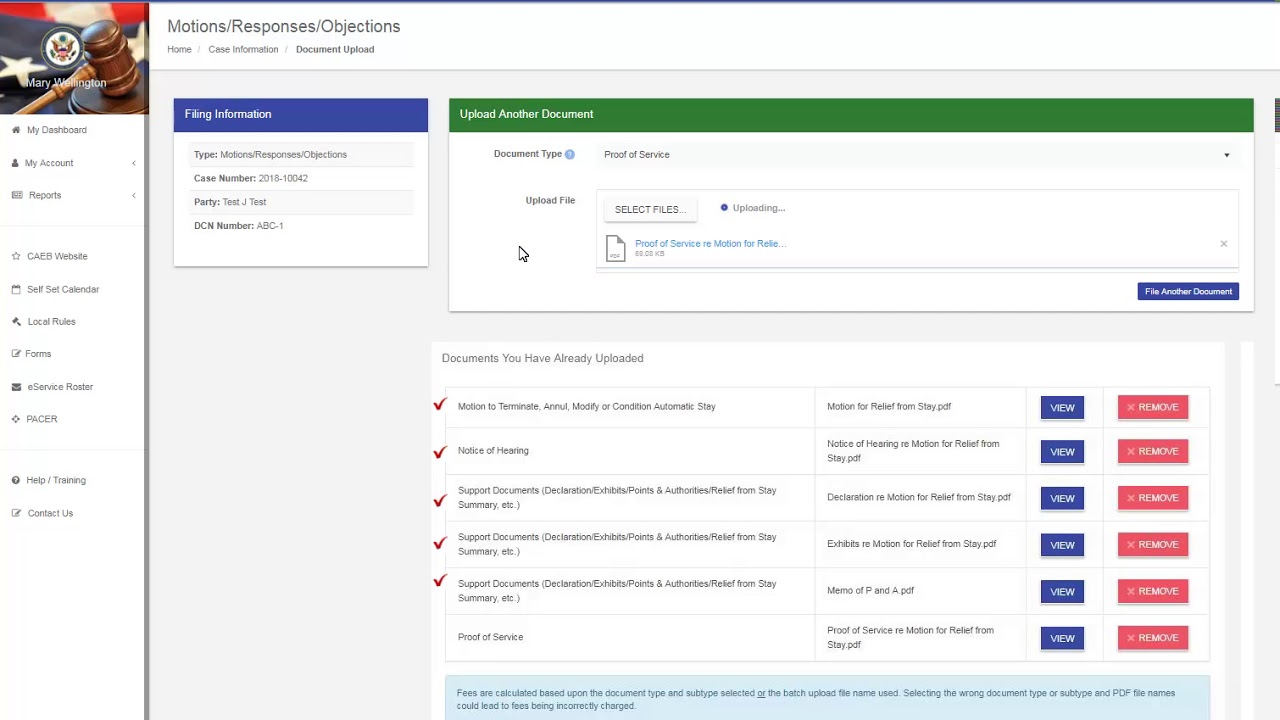Click the Mary Wellington profile avatar
The image size is (1280, 720).
[62, 48]
